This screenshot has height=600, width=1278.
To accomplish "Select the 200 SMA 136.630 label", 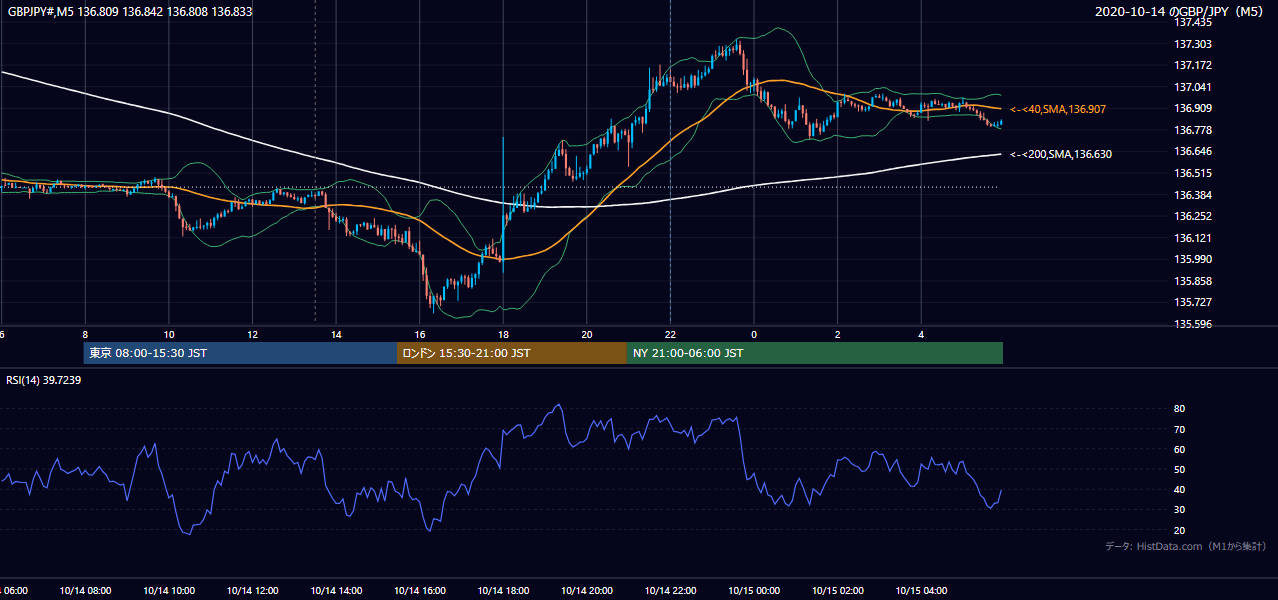I will pyautogui.click(x=1061, y=154).
